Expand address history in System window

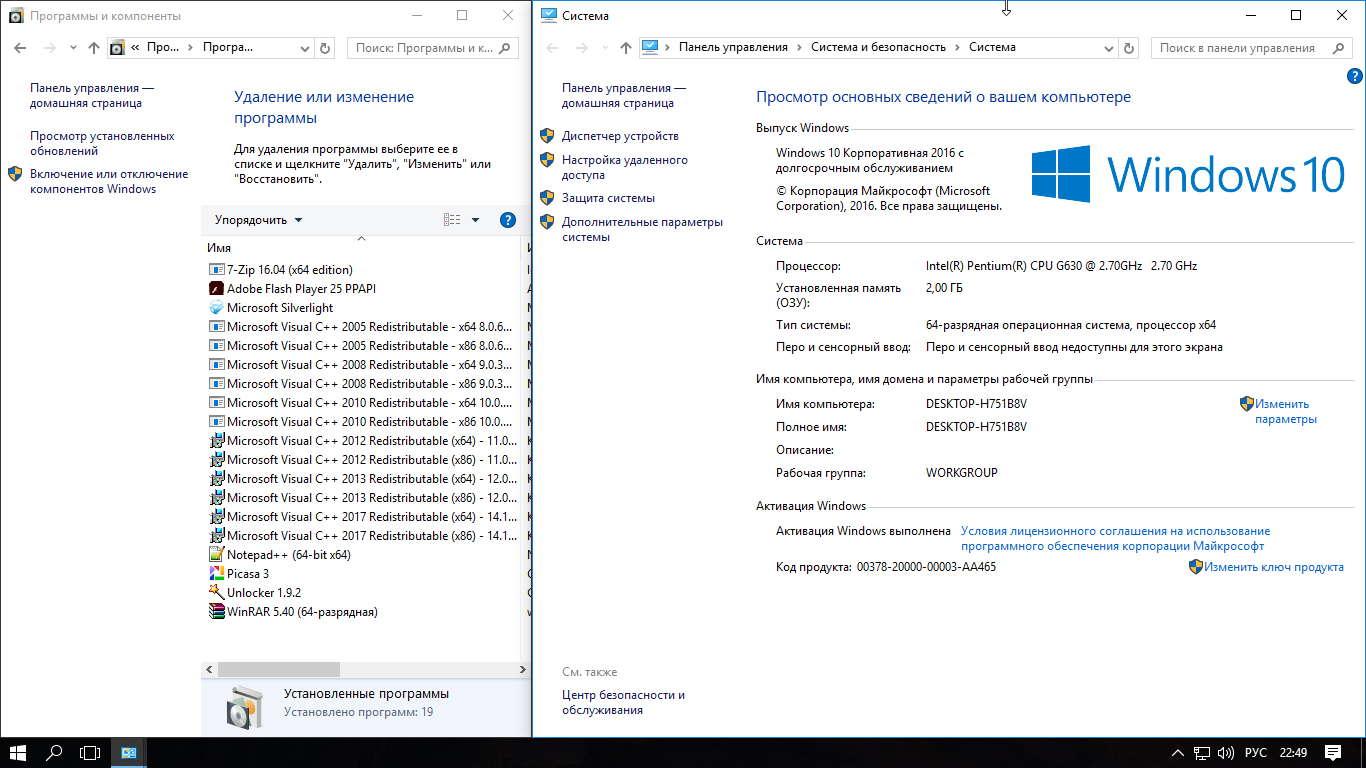(x=1109, y=47)
